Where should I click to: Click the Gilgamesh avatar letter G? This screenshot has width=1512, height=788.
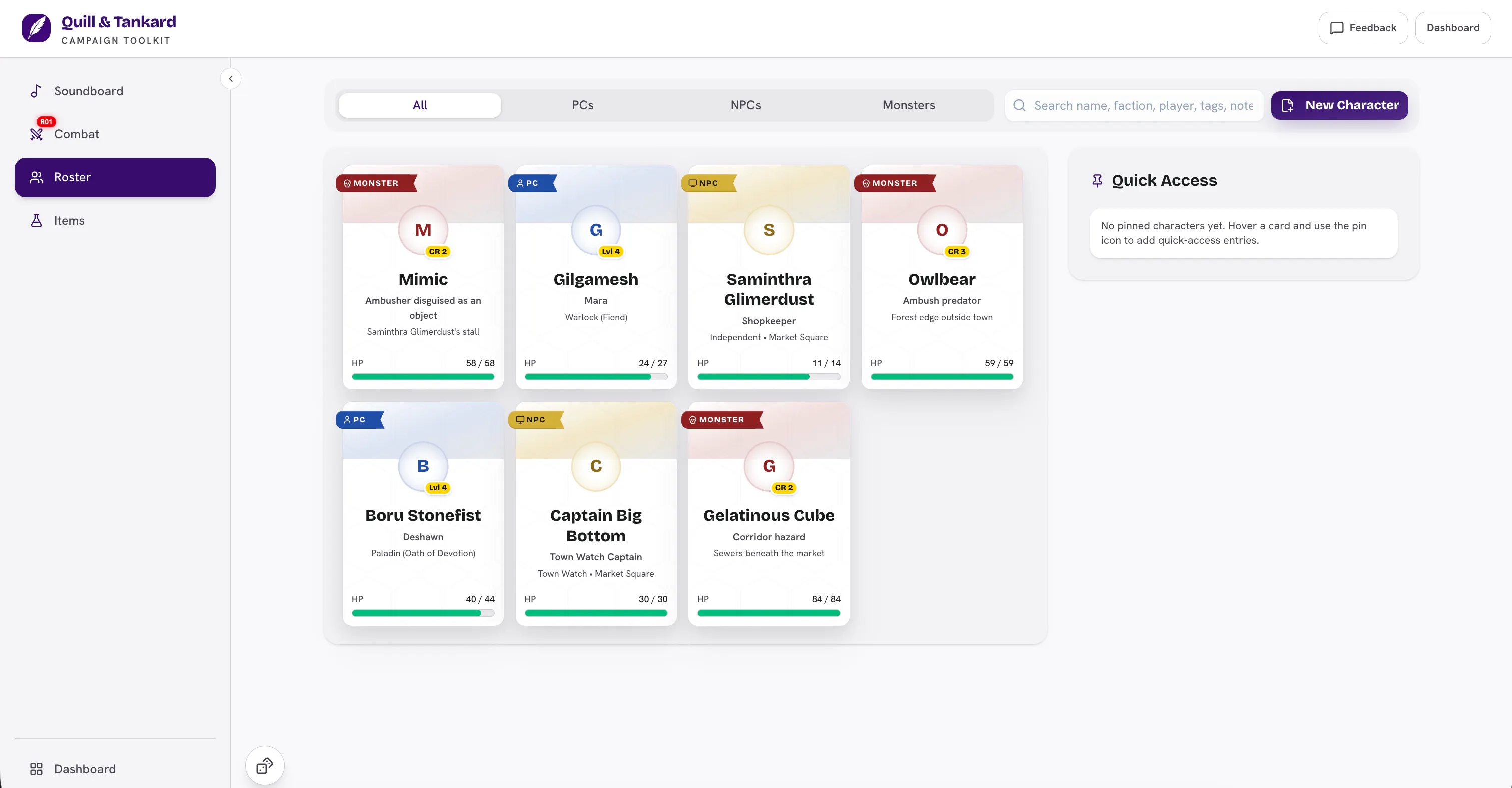coord(596,230)
